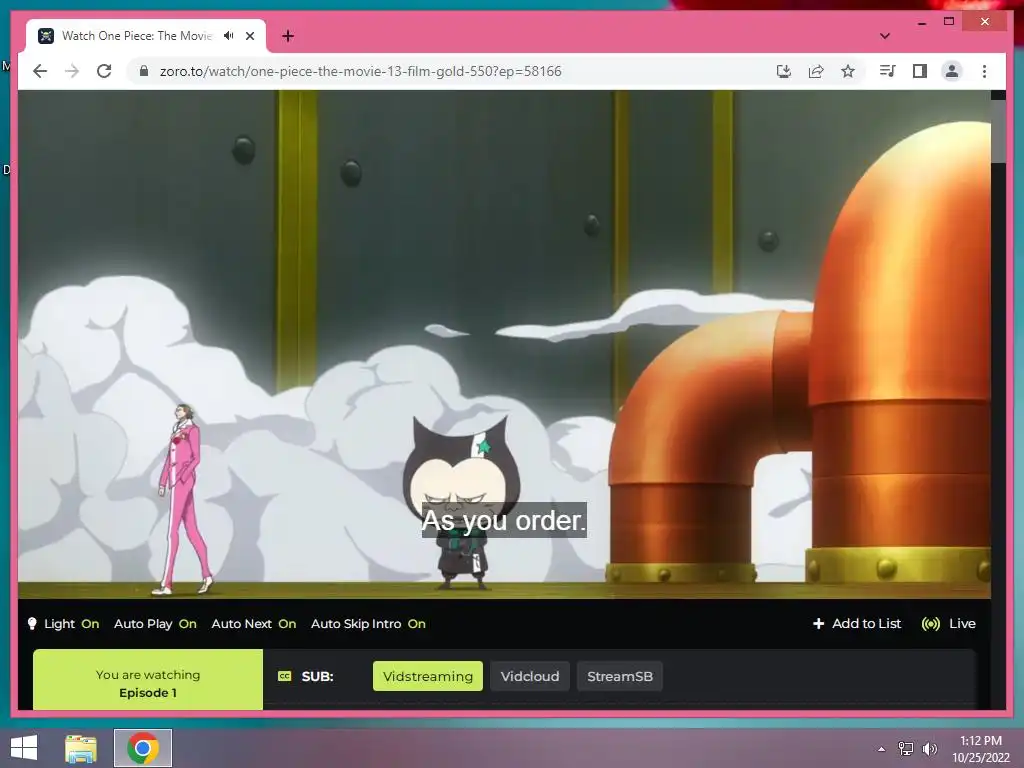Click the Episode 1 watching banner
The image size is (1024, 768).
pyautogui.click(x=148, y=679)
